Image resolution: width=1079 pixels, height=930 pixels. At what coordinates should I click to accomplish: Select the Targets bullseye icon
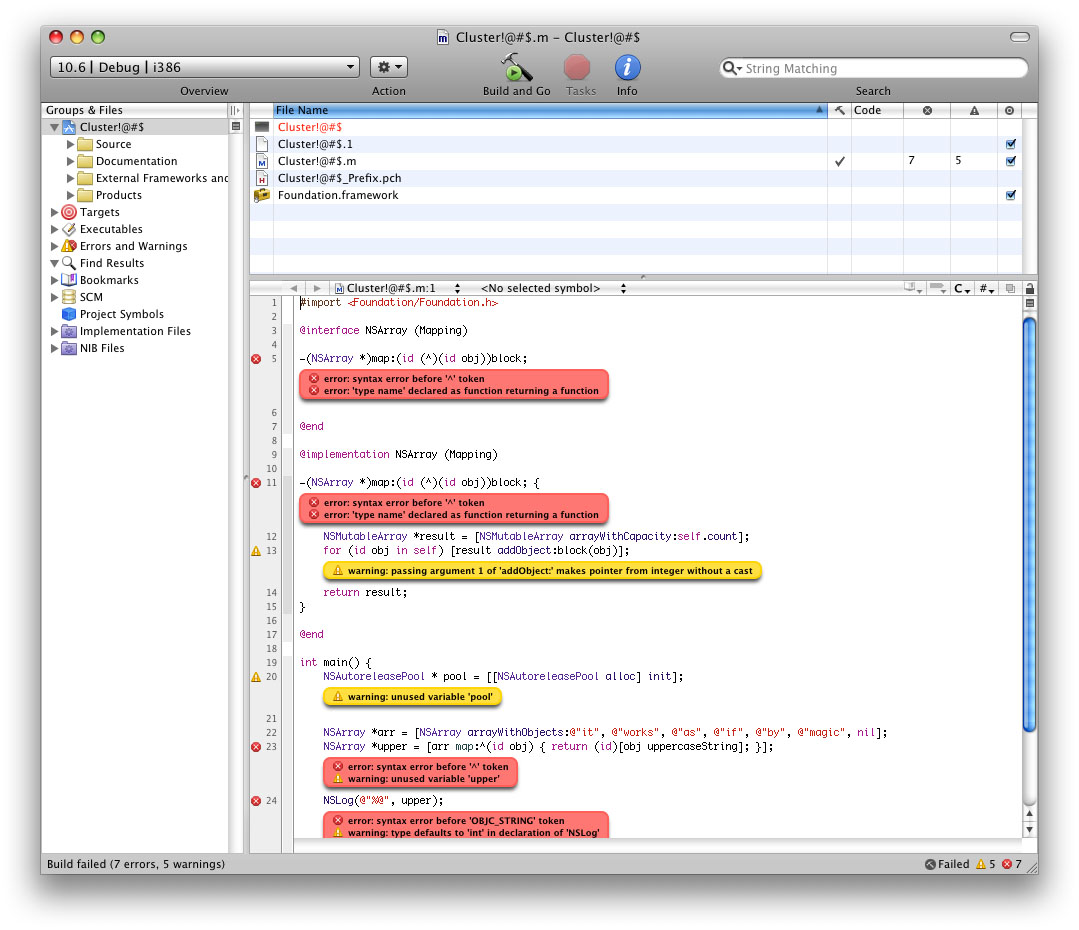69,212
